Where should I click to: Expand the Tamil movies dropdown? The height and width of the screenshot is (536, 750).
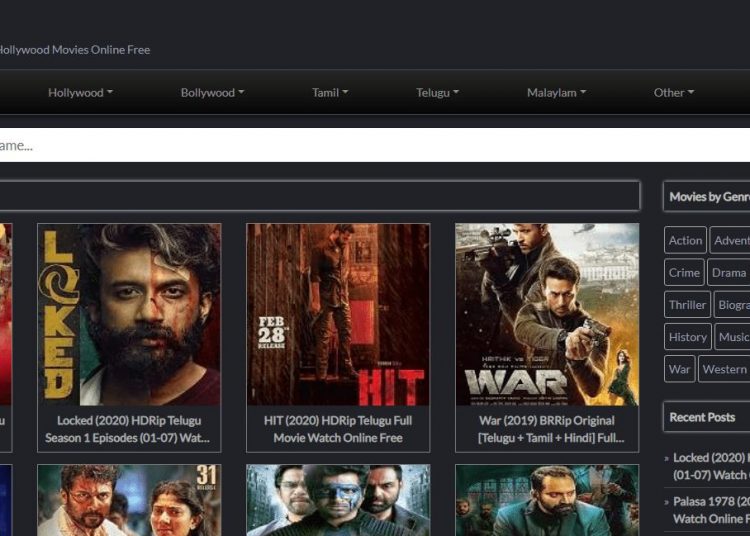point(330,93)
